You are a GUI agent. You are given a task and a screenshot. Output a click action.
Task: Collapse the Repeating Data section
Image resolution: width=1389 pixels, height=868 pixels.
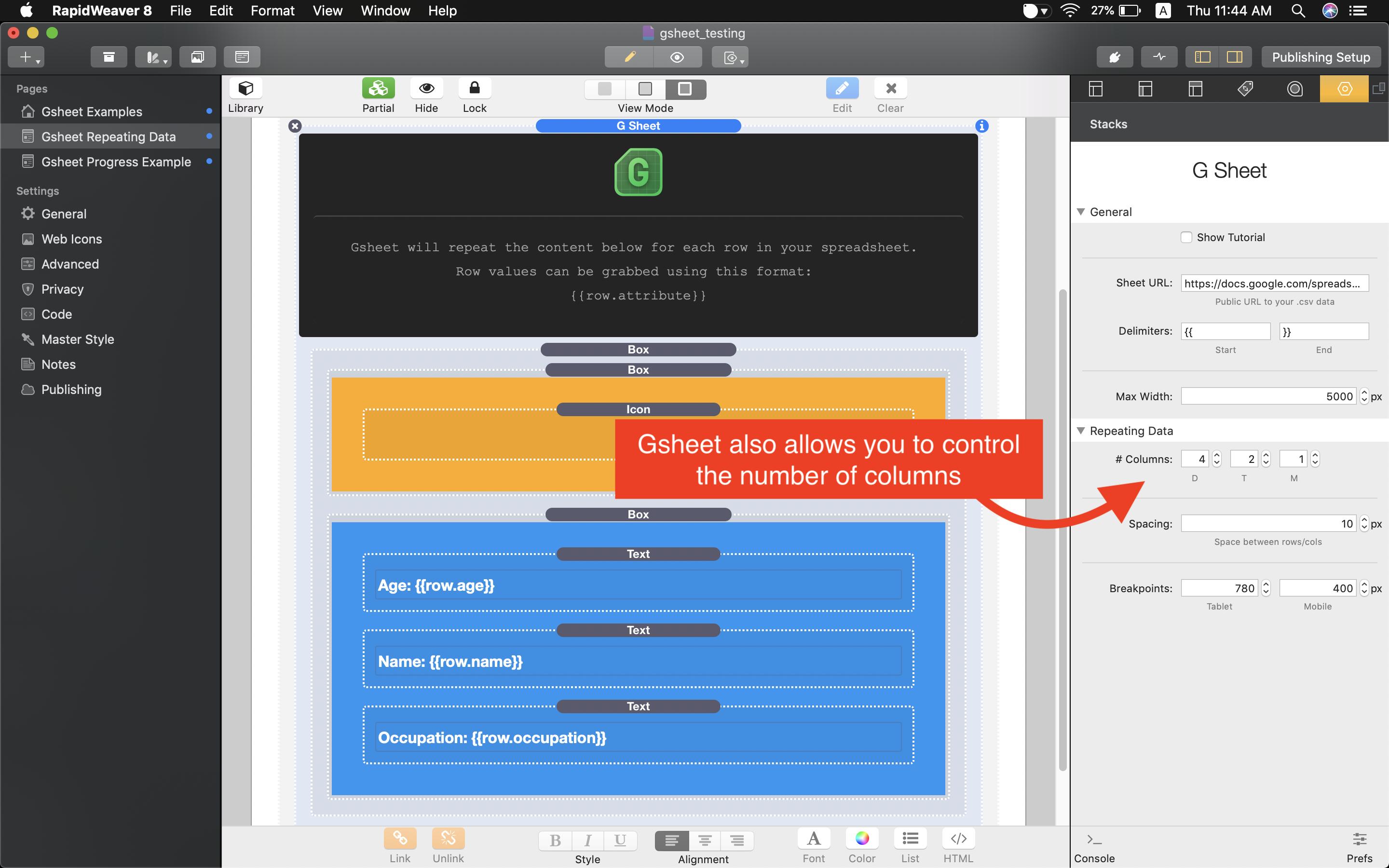(1081, 431)
